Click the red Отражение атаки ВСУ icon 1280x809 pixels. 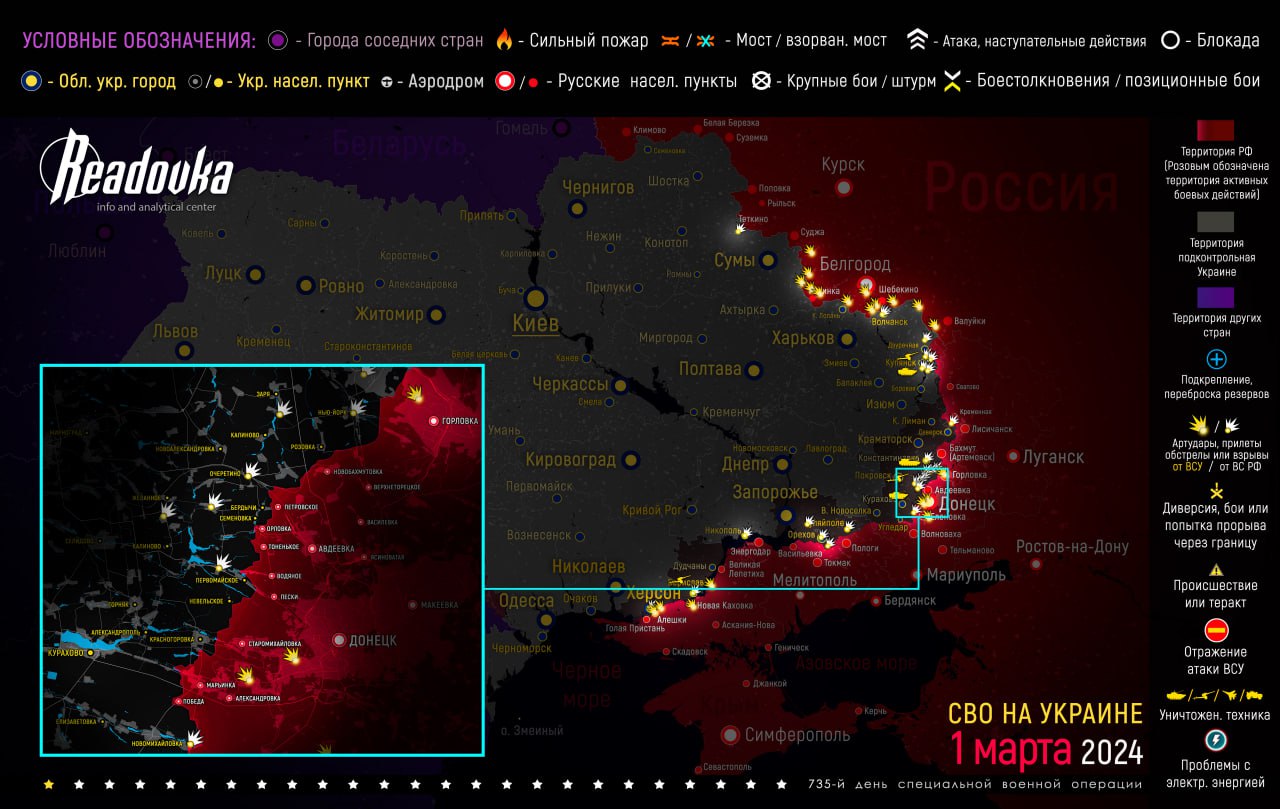[x=1216, y=630]
